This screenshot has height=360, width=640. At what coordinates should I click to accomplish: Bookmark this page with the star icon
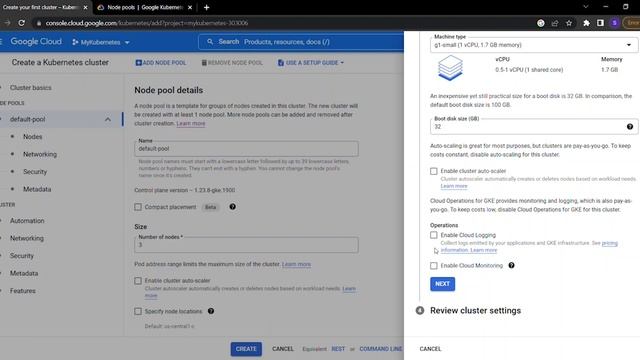point(569,23)
